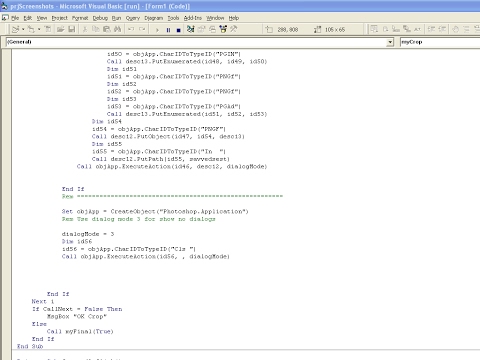The image size is (480, 360).
Task: Click the form position icon beside 288, 808
Action: coord(269,29)
